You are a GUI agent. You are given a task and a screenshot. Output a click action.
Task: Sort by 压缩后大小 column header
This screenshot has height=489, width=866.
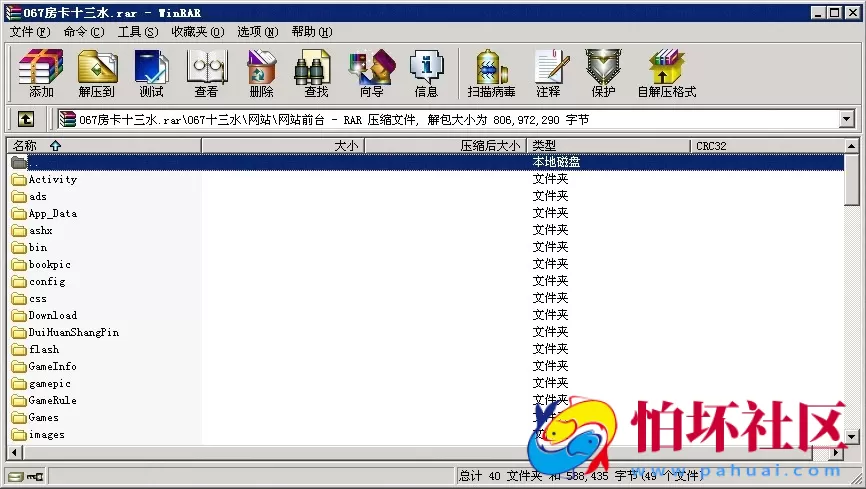tap(446, 146)
